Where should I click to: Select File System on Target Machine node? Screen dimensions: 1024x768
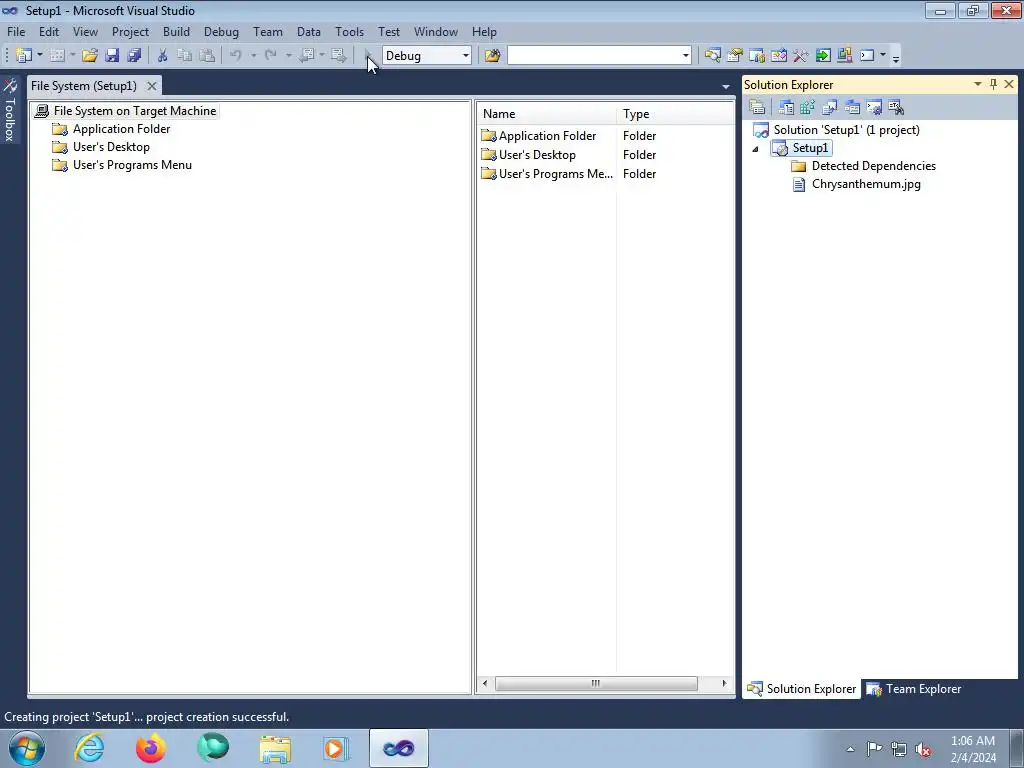click(x=135, y=111)
